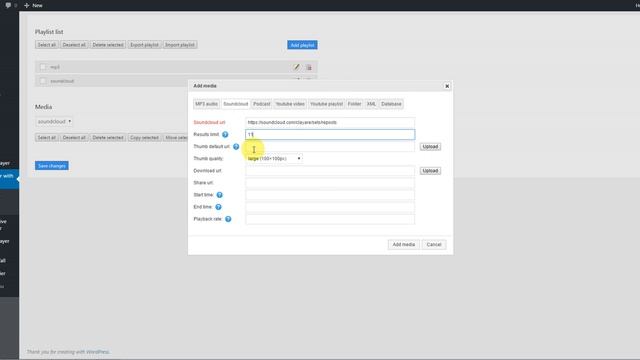Click Import playlist button
640x360 pixels.
180,45
